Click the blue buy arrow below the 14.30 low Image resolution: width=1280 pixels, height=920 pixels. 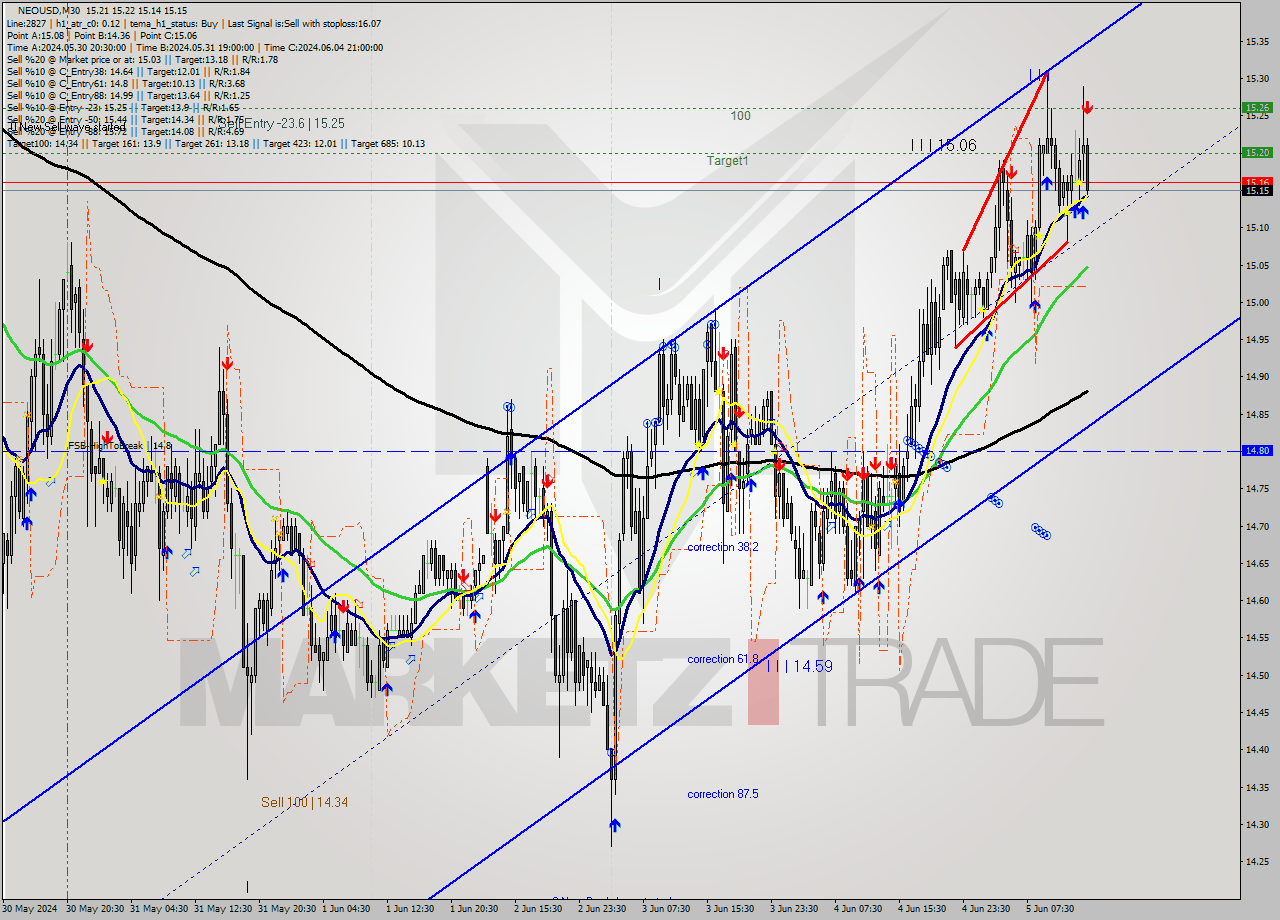[614, 825]
